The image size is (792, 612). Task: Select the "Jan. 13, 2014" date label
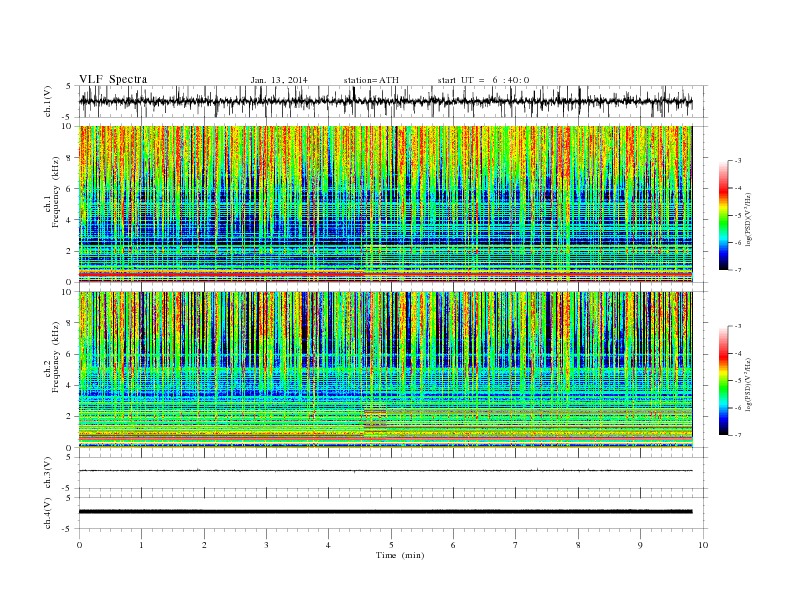click(279, 80)
